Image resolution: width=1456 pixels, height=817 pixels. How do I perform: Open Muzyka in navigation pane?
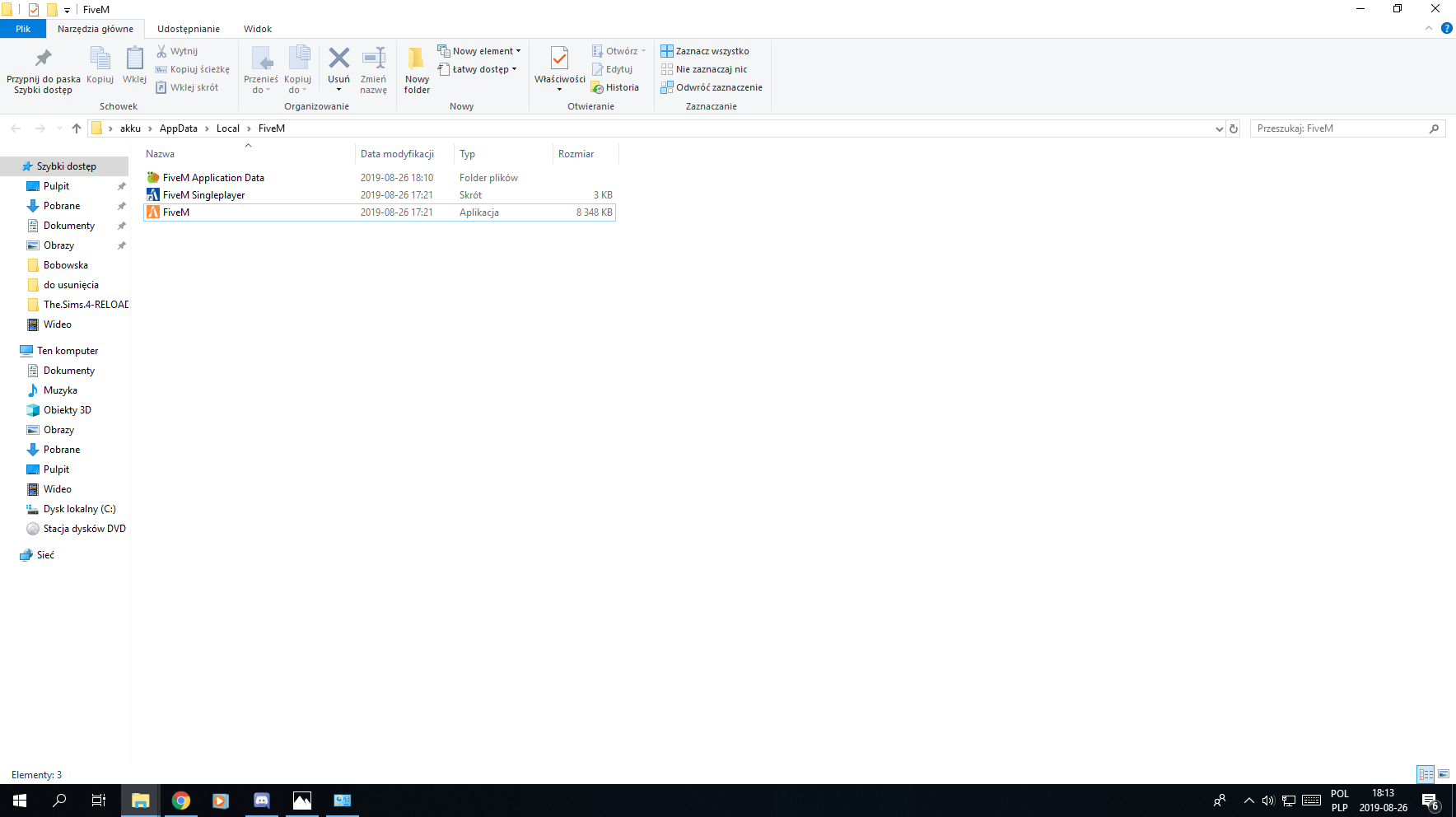click(x=60, y=390)
